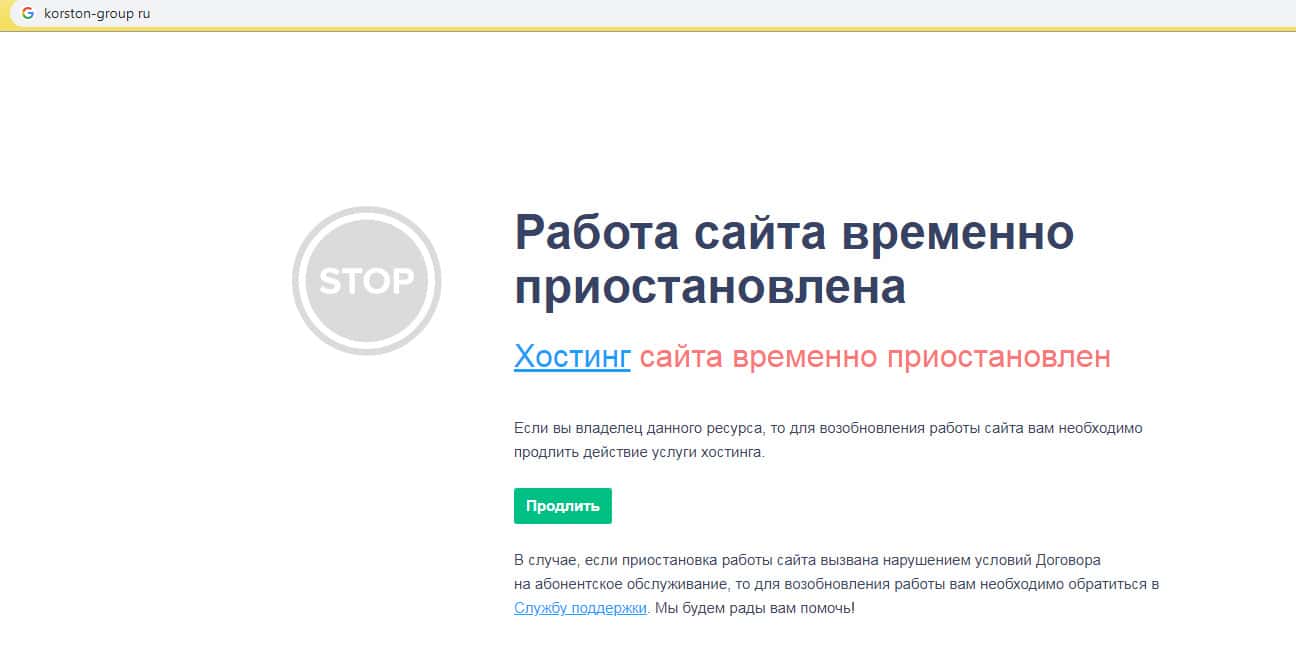Click the red word "временно" in the subtitle
This screenshot has width=1296, height=659.
(803, 357)
